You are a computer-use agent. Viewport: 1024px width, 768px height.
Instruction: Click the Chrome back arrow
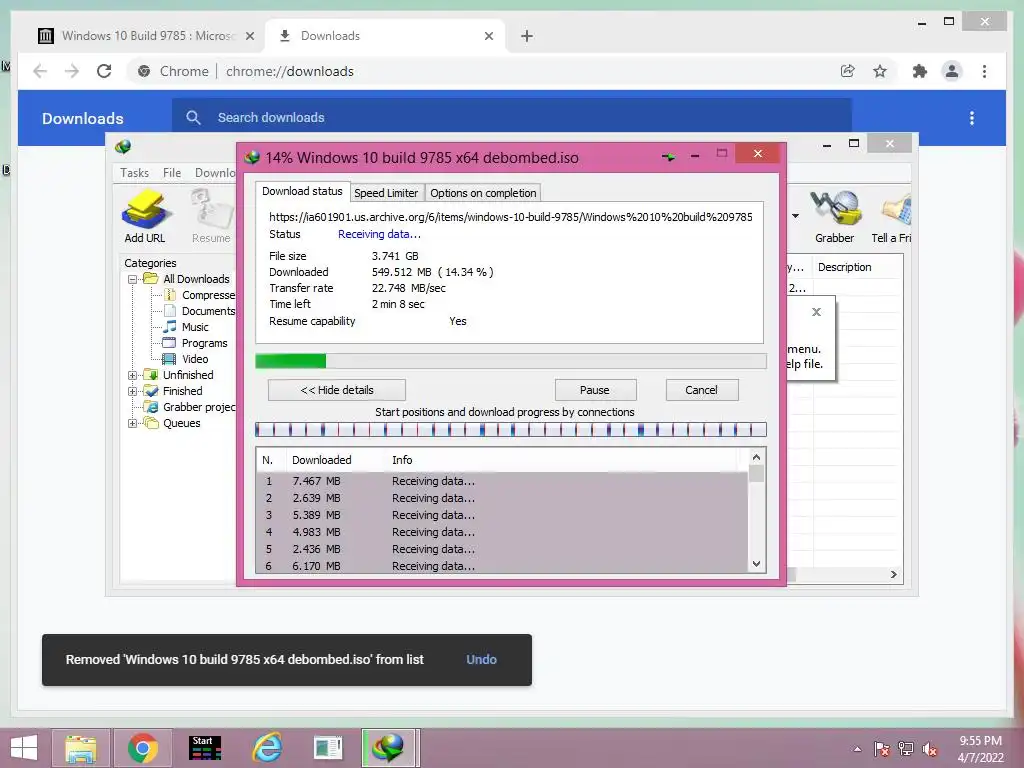40,71
